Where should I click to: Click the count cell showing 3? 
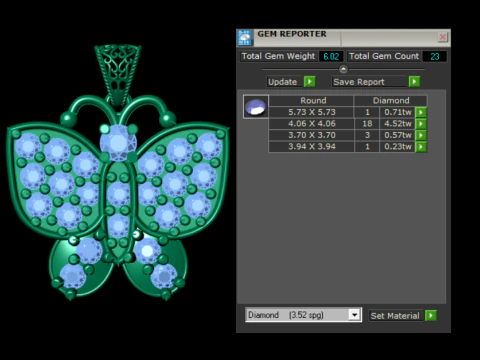[x=367, y=135]
